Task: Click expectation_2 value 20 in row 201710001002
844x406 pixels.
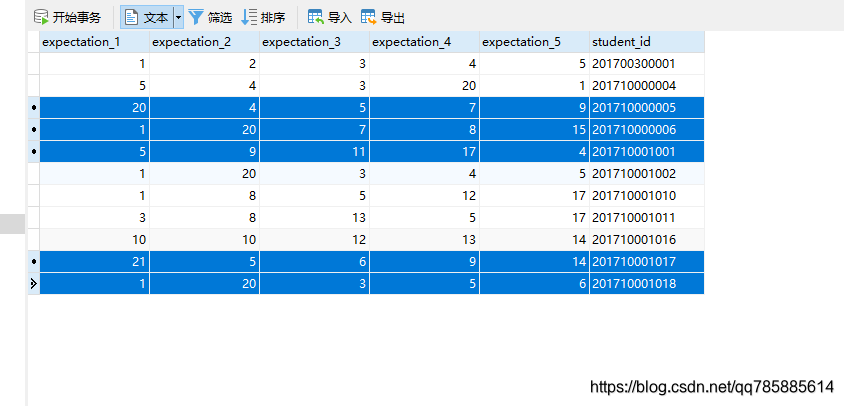Action: pos(205,174)
